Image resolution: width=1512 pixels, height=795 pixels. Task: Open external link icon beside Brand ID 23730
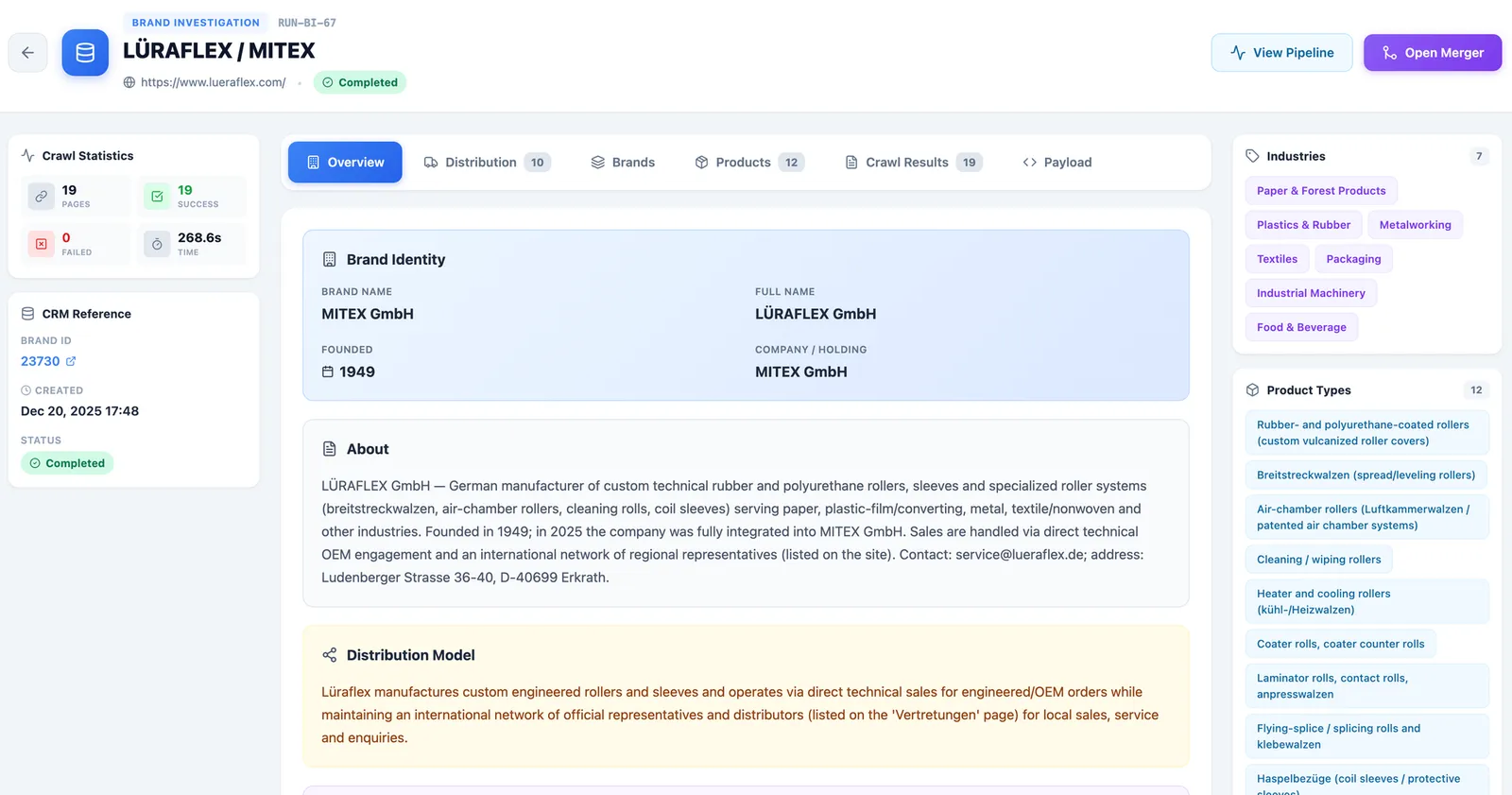coord(71,361)
